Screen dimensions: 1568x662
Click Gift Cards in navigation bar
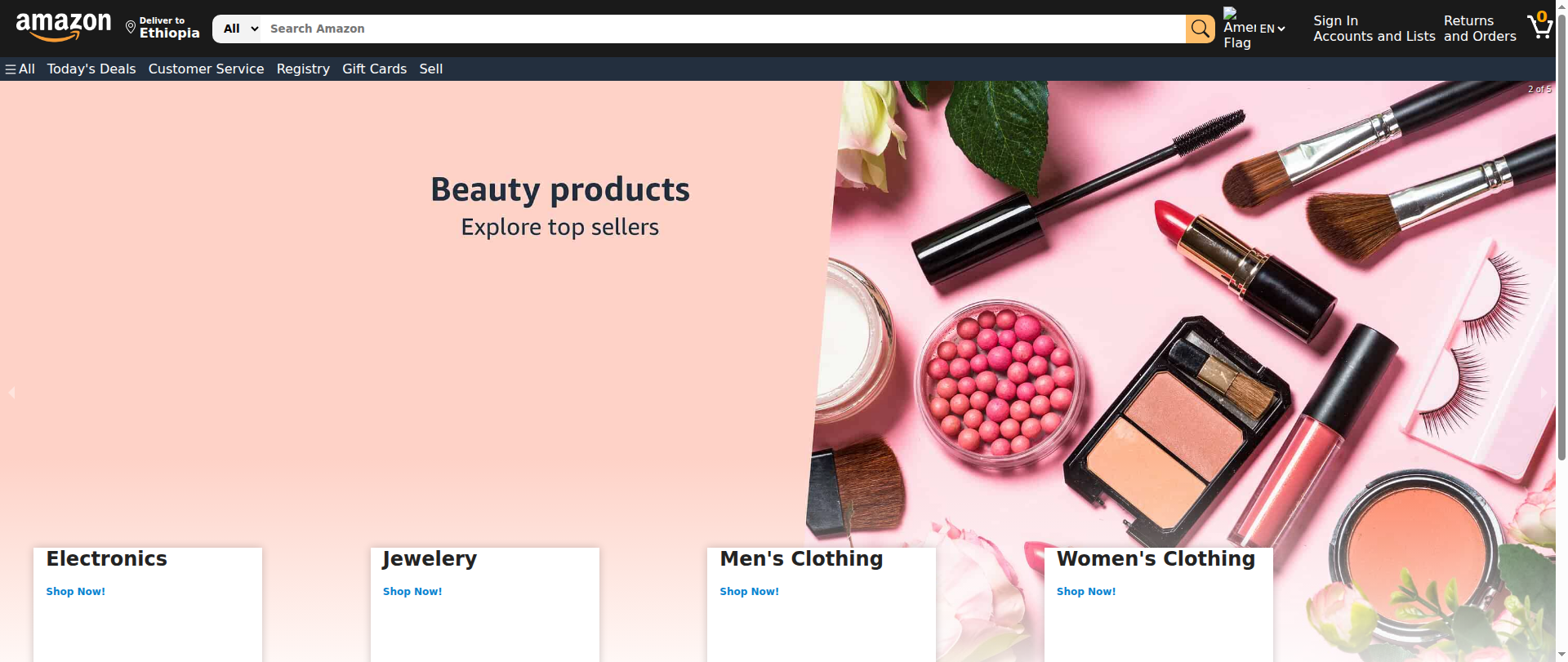click(x=374, y=69)
